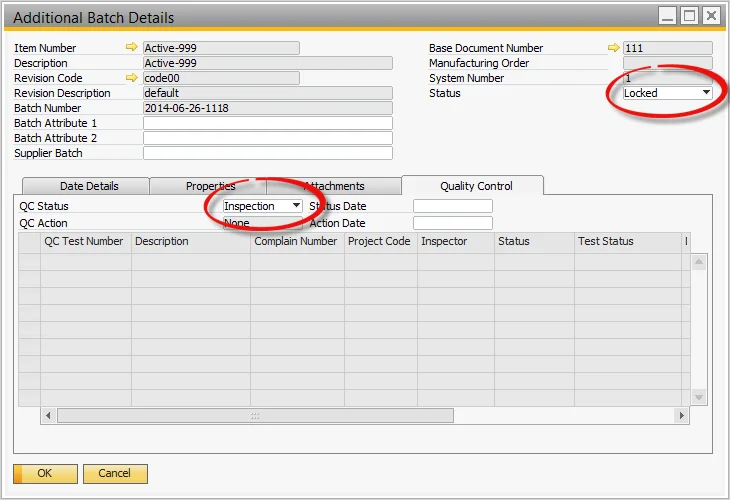Switch to the Date Details tab
This screenshot has width=730, height=500.
click(86, 186)
